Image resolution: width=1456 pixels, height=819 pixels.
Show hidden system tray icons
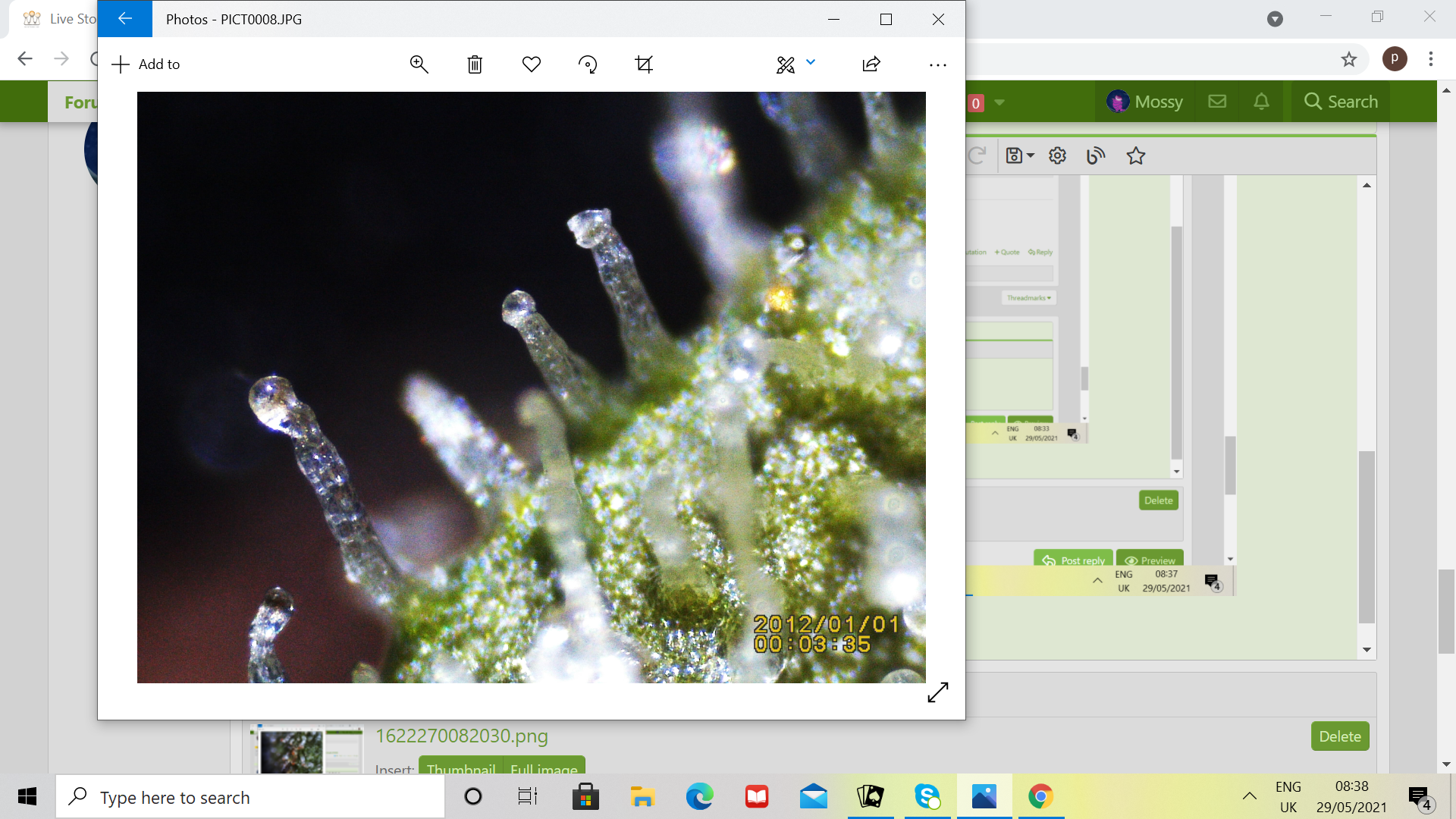(x=1249, y=796)
